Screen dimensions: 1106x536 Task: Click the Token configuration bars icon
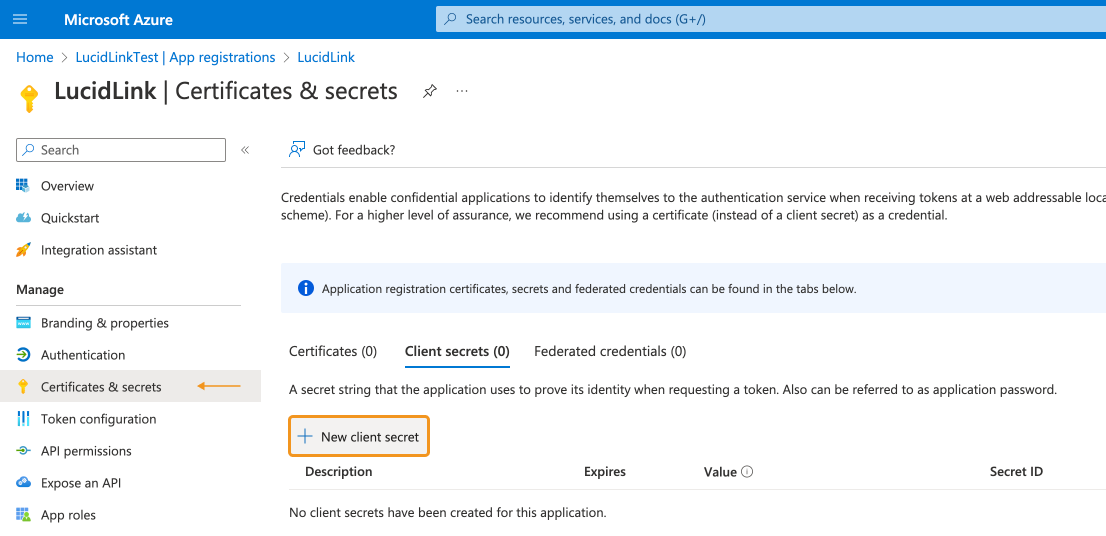tap(23, 419)
